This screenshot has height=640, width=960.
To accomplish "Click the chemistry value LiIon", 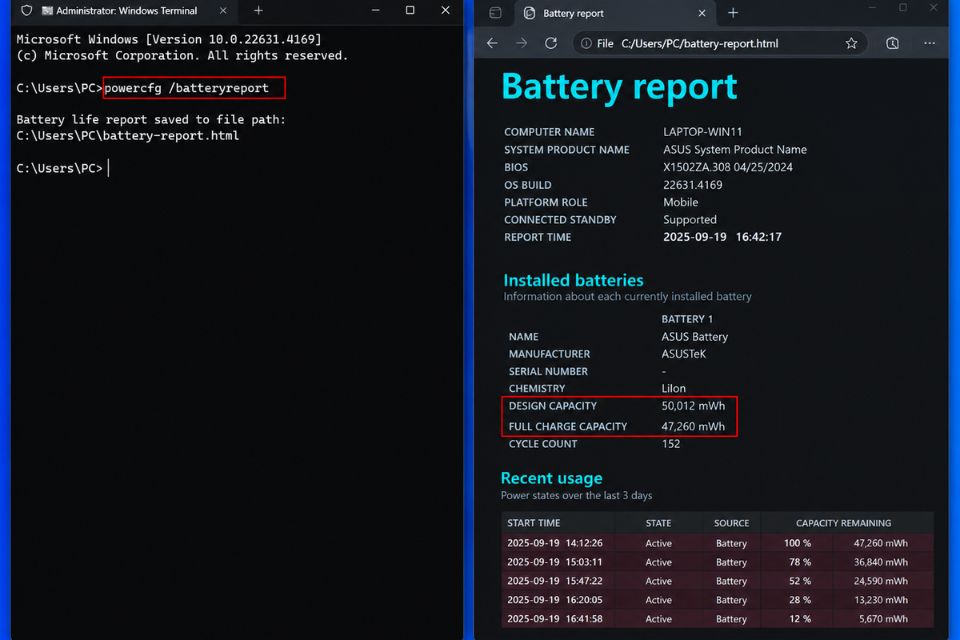I will click(673, 388).
